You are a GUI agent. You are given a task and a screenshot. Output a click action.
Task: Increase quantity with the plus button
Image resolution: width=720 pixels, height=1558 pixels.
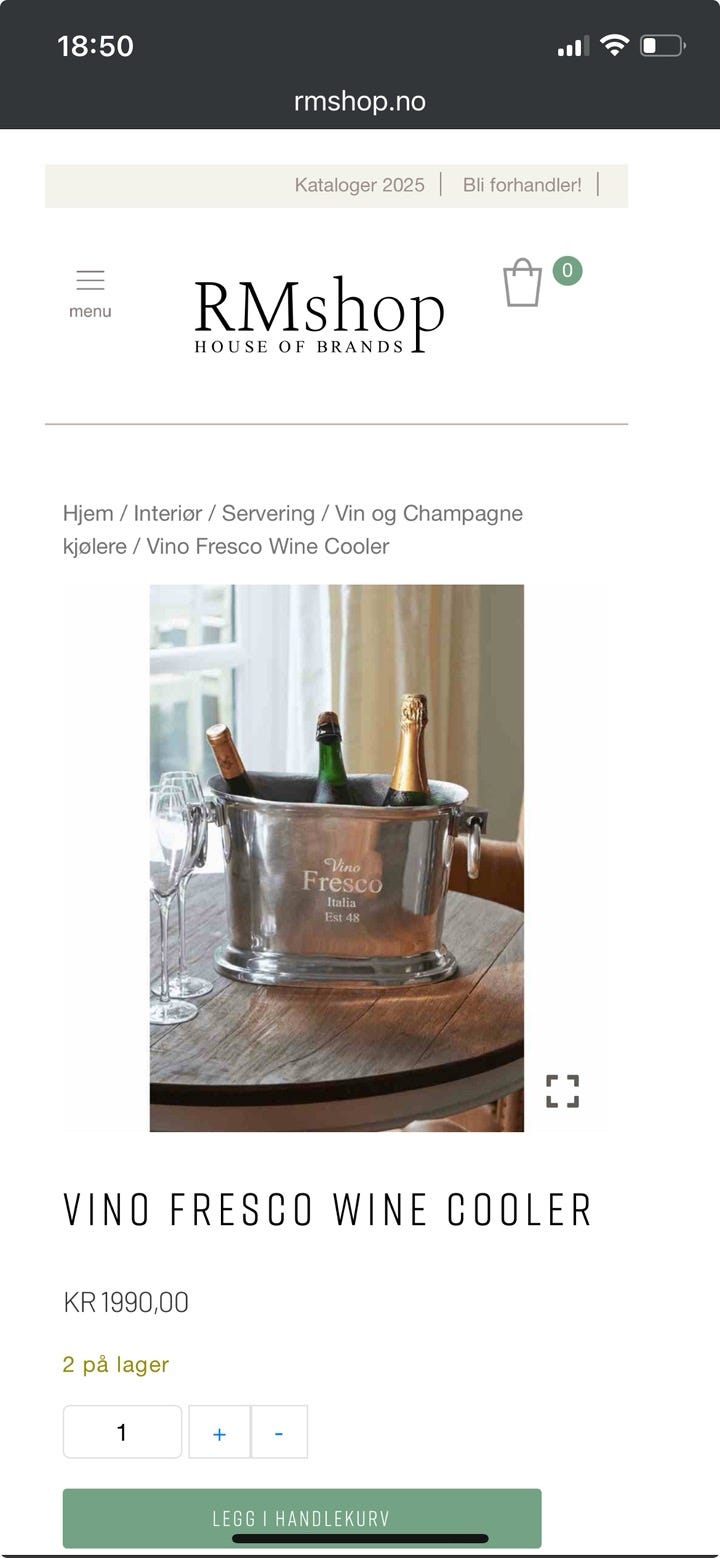coord(219,1432)
